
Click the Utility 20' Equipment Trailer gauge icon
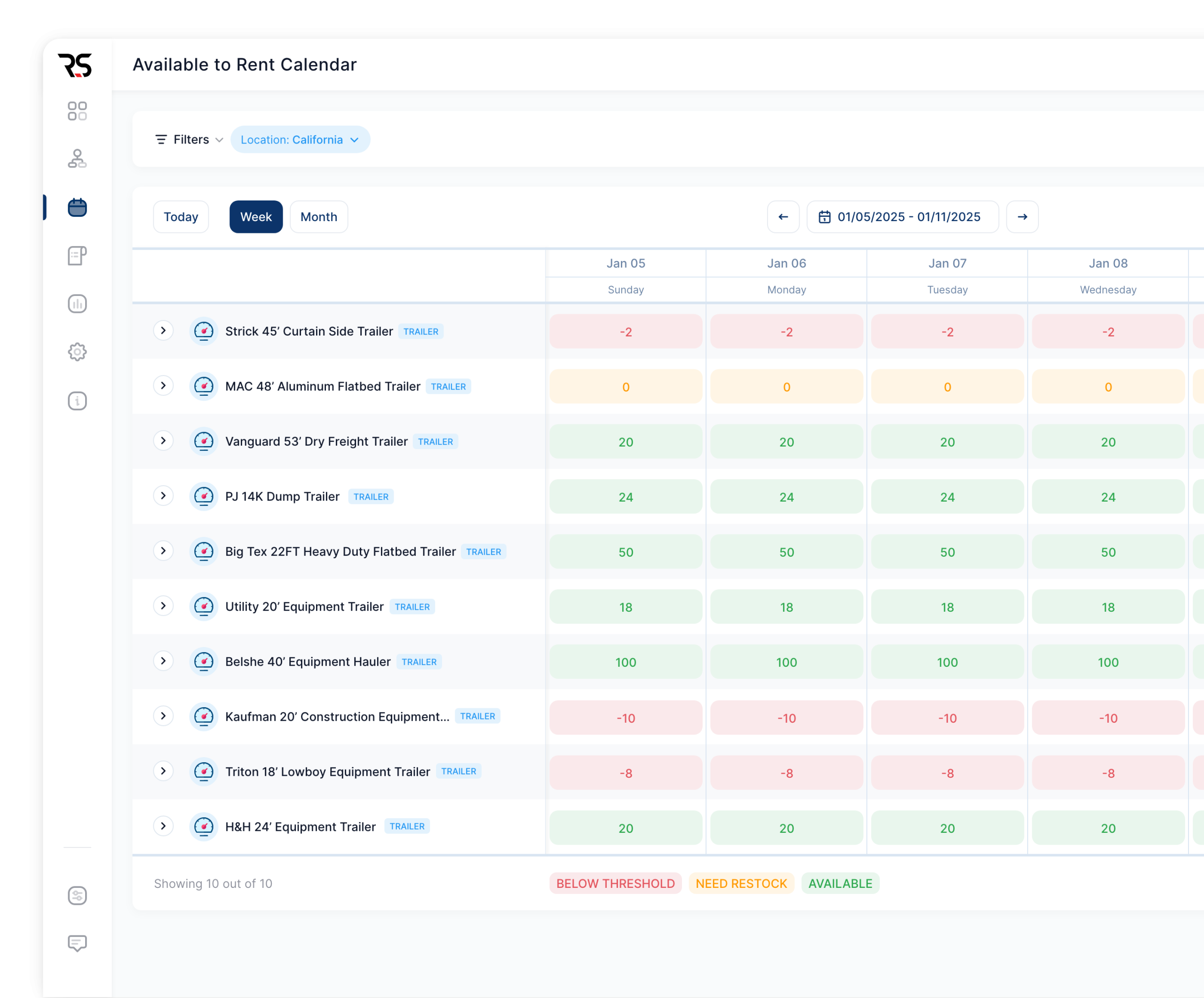point(204,606)
